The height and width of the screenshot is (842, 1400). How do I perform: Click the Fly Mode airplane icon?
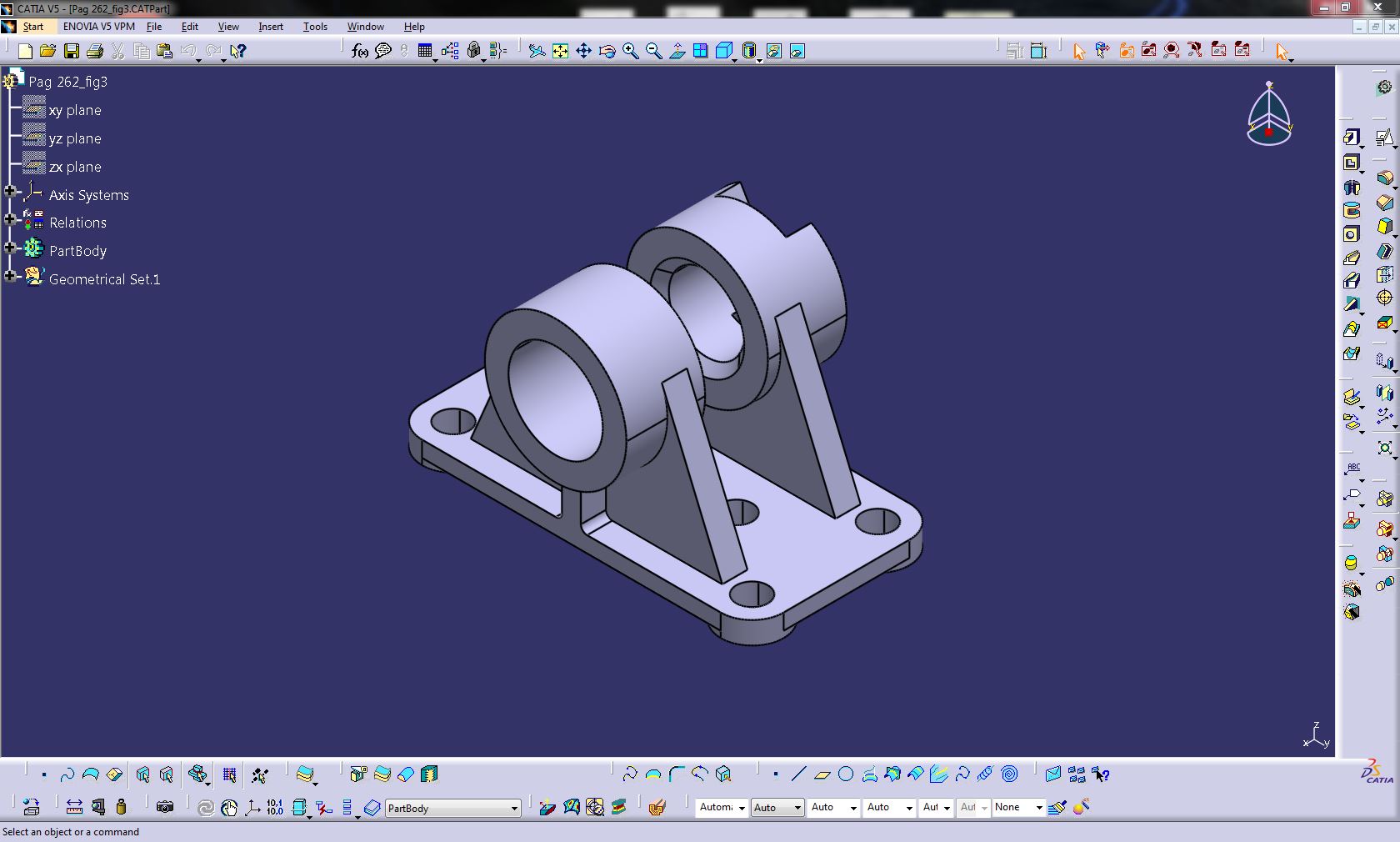point(537,51)
